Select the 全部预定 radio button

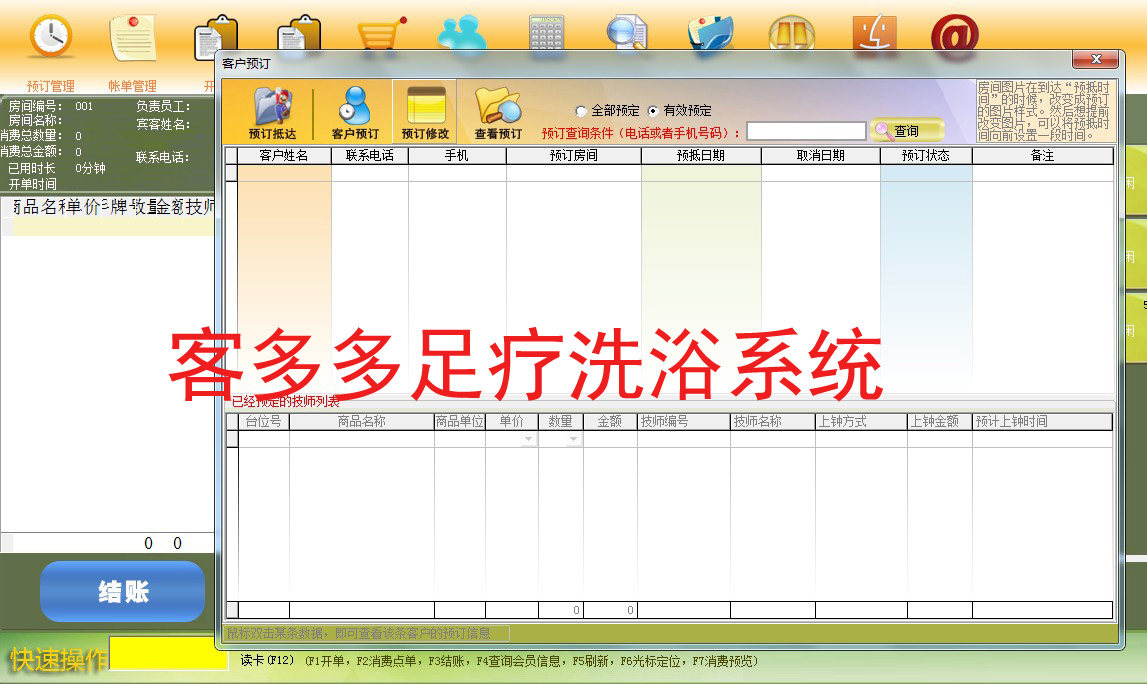pos(581,111)
